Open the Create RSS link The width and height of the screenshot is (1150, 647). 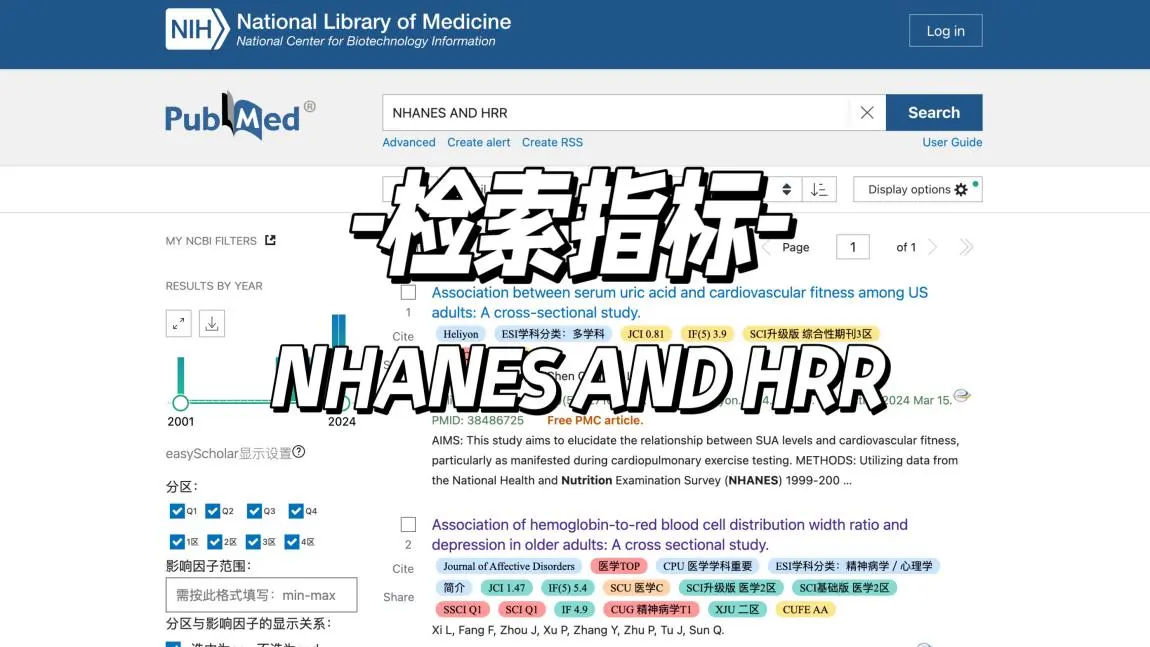tap(552, 142)
